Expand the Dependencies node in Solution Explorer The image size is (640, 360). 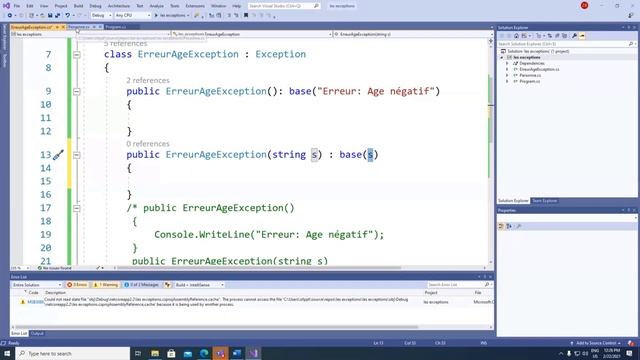[507, 63]
